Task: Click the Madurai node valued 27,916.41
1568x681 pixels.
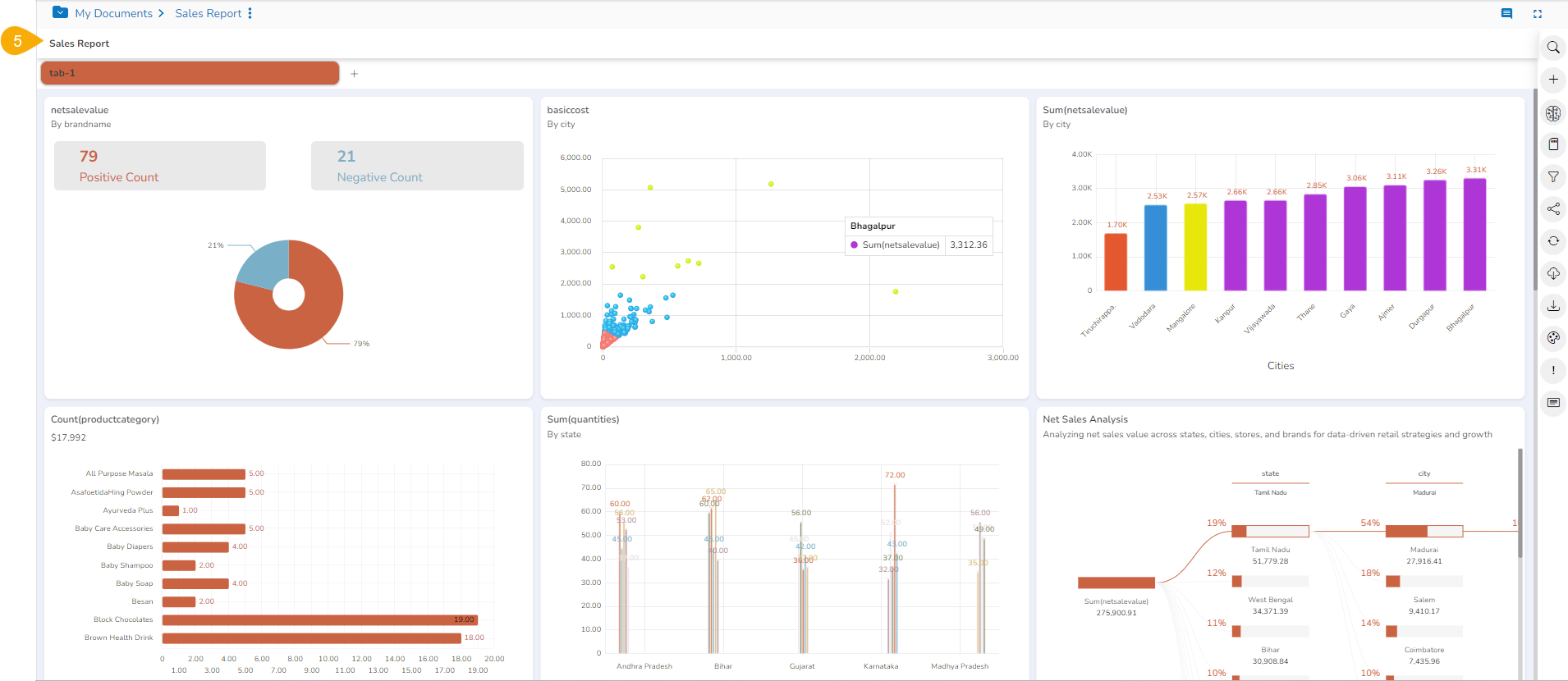Action: coord(1424,531)
